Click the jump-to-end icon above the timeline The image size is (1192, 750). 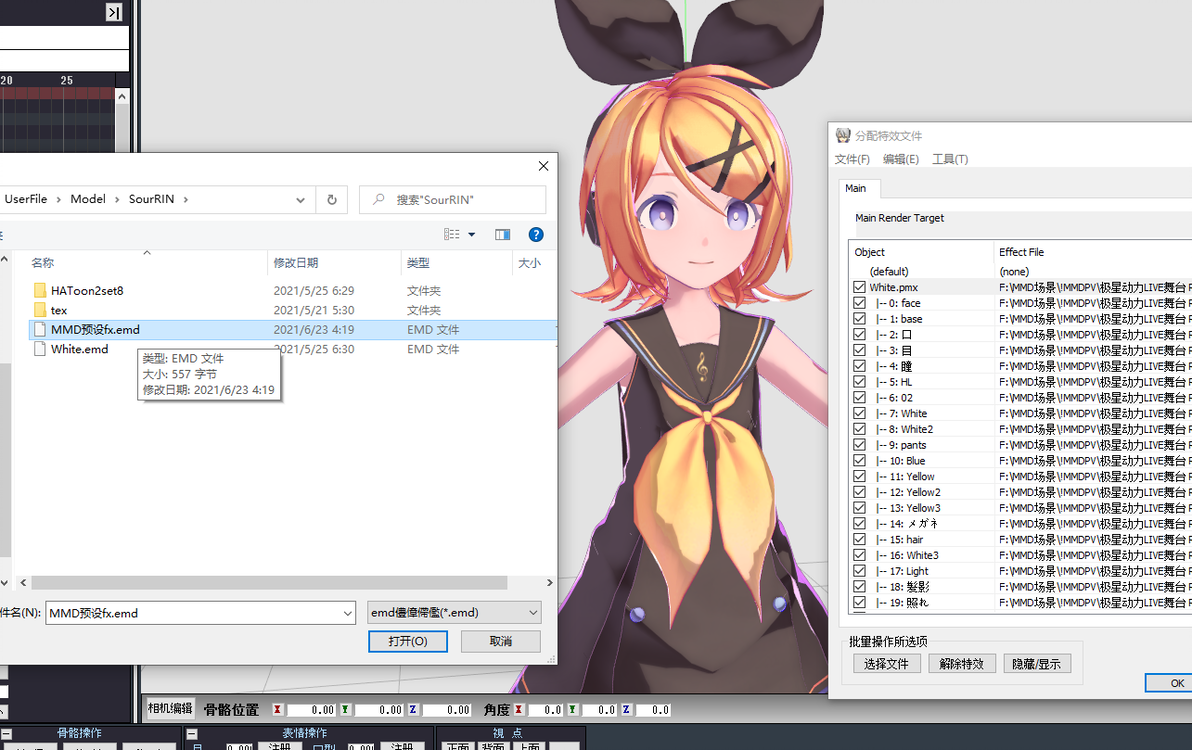coord(113,12)
